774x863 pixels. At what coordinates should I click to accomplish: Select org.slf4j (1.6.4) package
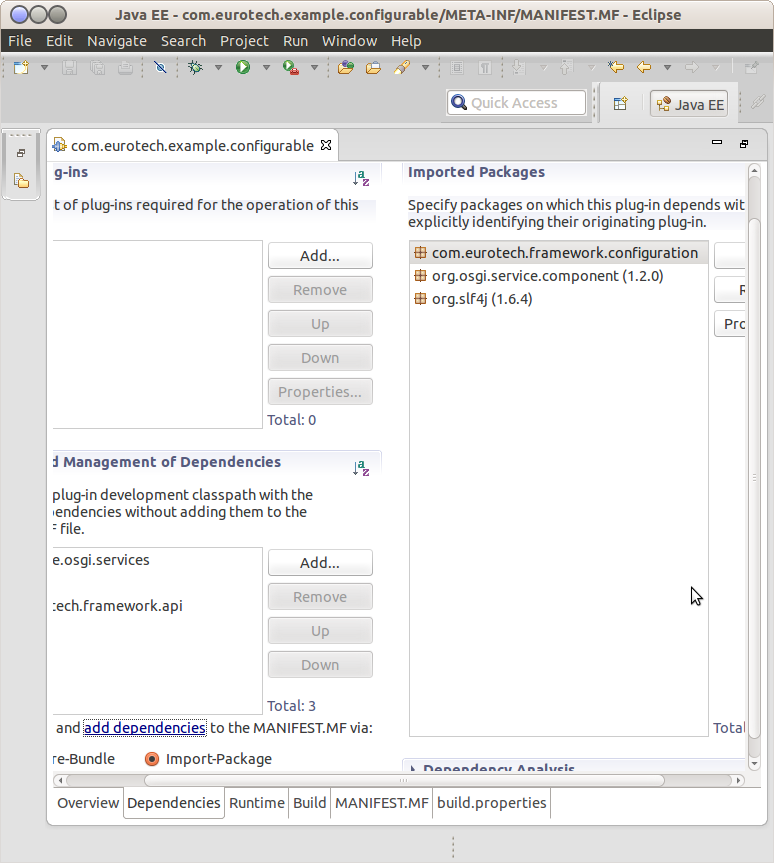click(558, 299)
